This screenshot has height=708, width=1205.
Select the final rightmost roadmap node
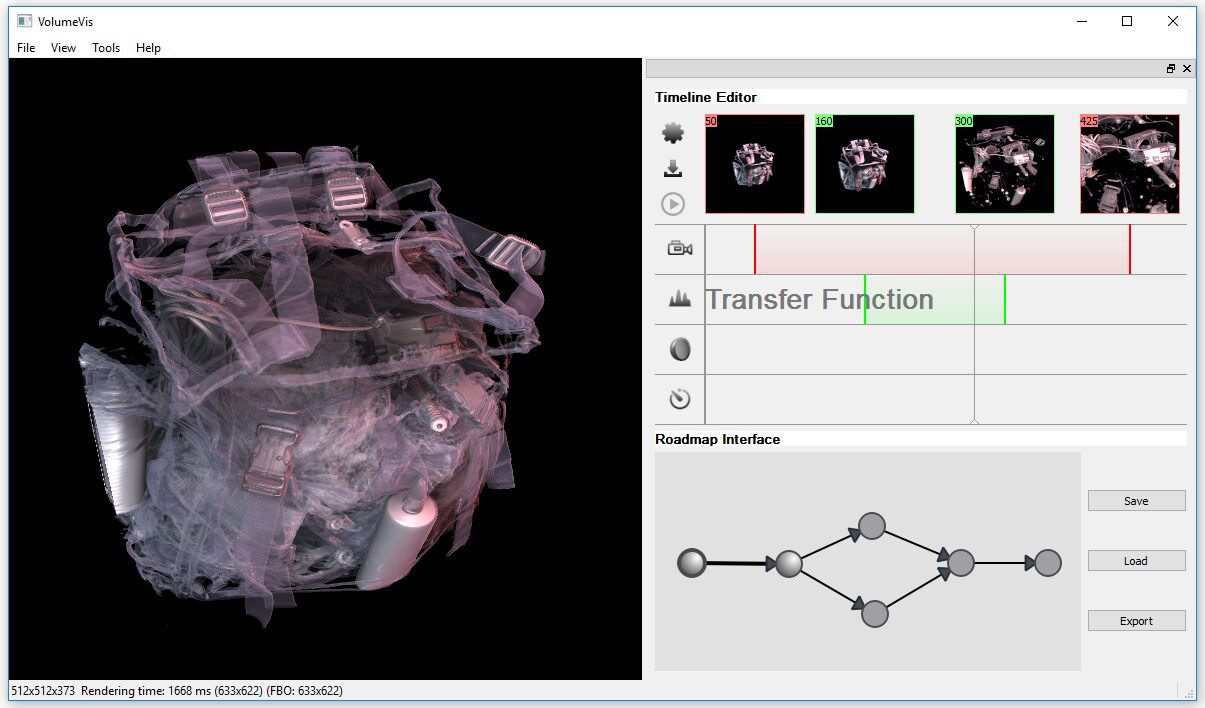tap(1047, 563)
